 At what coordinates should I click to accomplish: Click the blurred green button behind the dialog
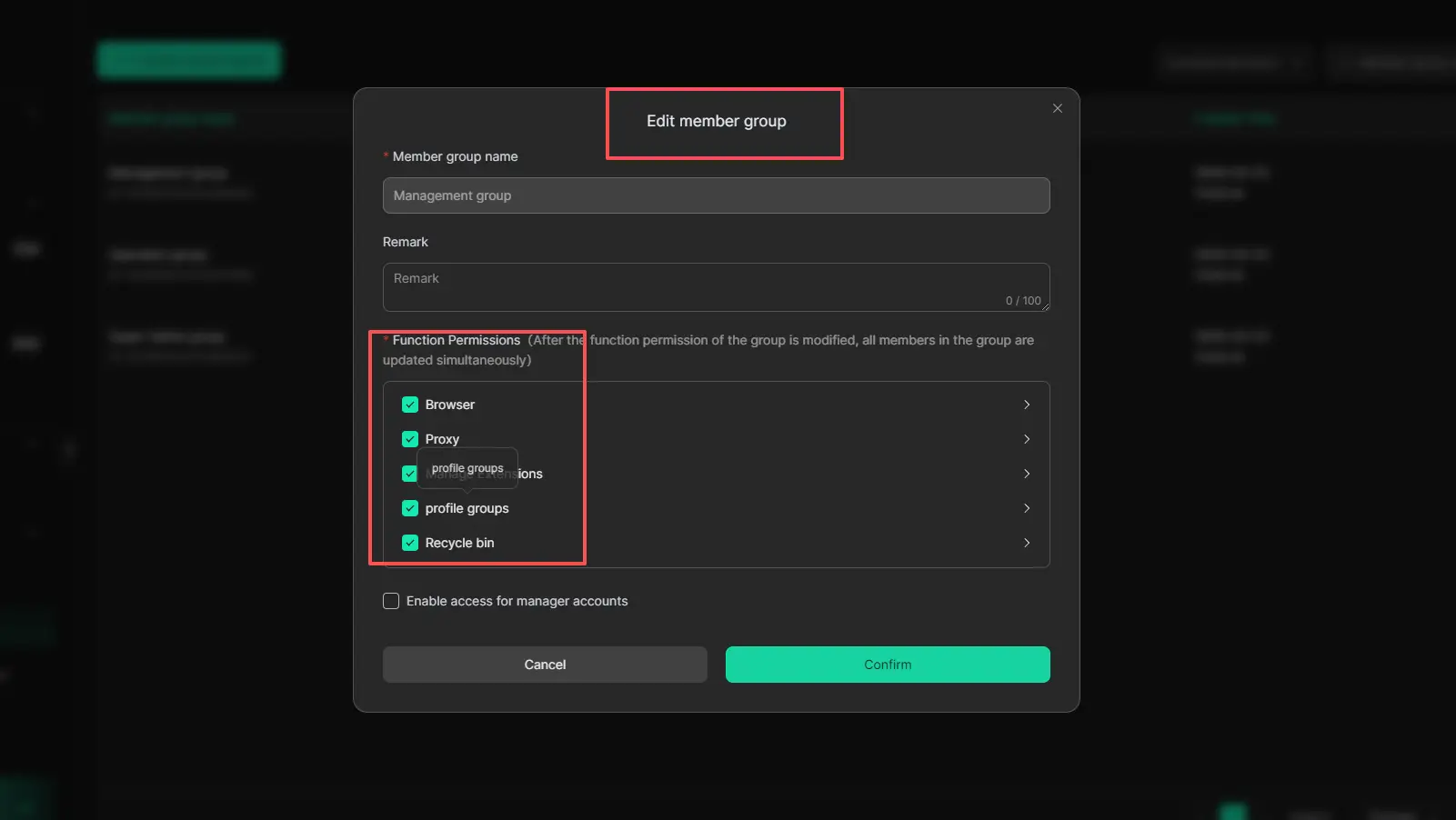pyautogui.click(x=189, y=60)
